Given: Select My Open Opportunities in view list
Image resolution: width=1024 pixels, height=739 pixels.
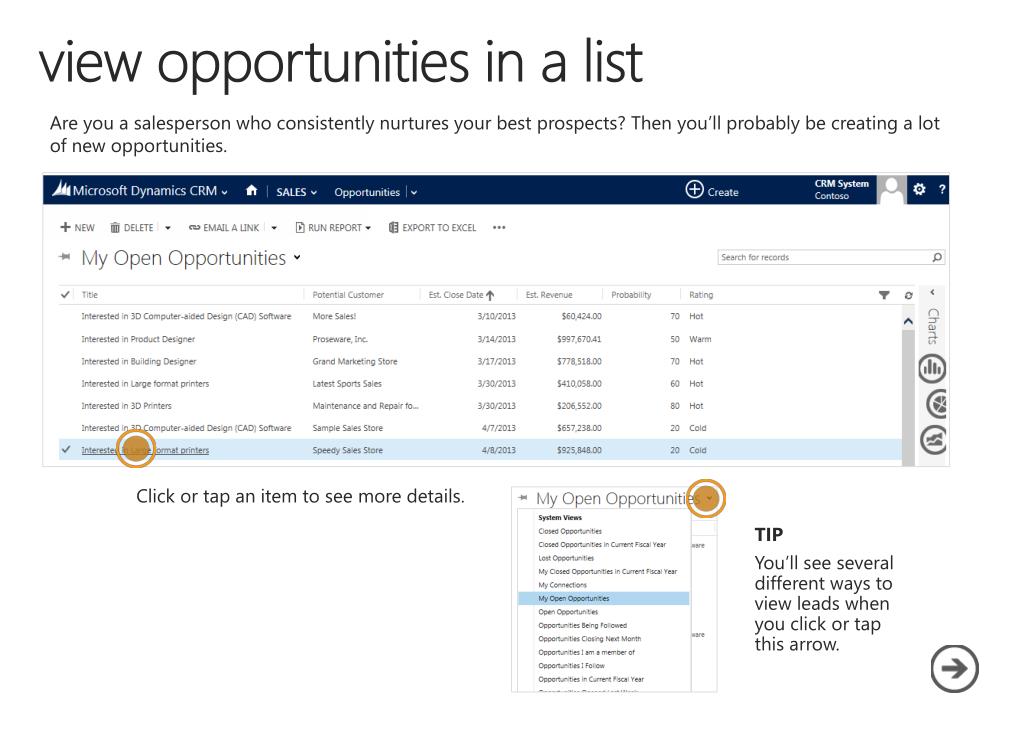Looking at the screenshot, I should [603, 598].
